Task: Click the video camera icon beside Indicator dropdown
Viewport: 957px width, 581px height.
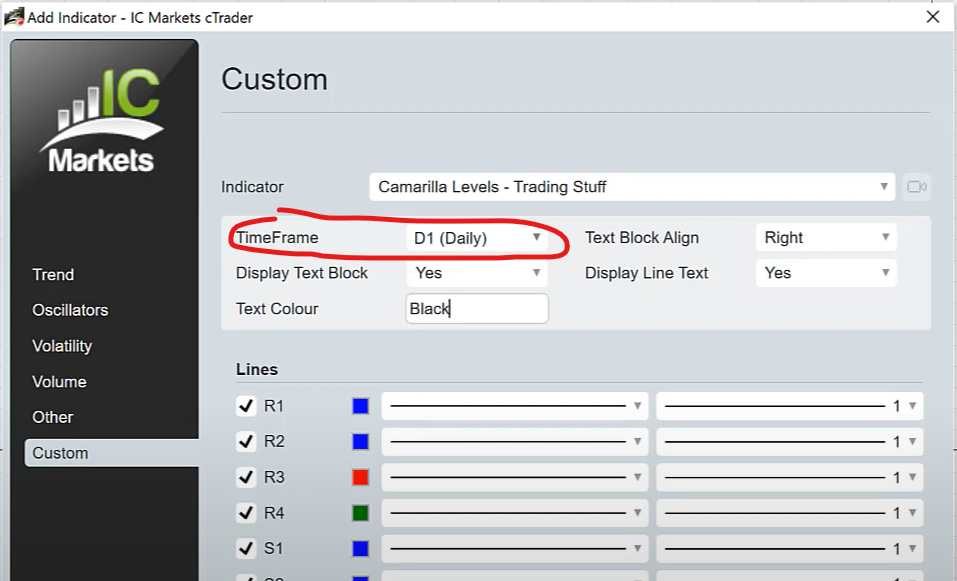Action: pyautogui.click(x=916, y=187)
